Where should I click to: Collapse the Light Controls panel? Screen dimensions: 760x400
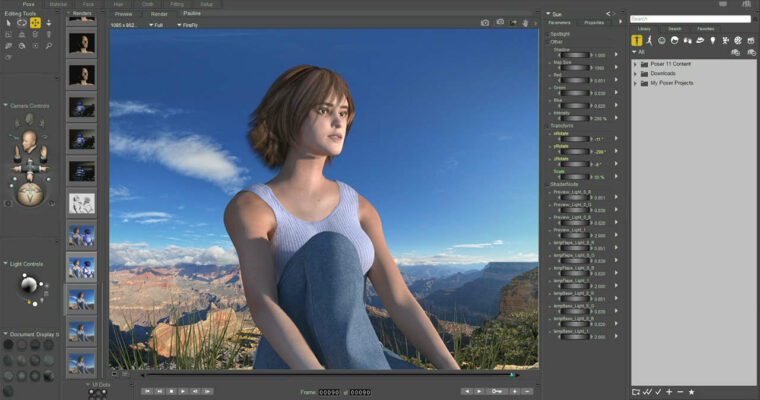[5, 264]
